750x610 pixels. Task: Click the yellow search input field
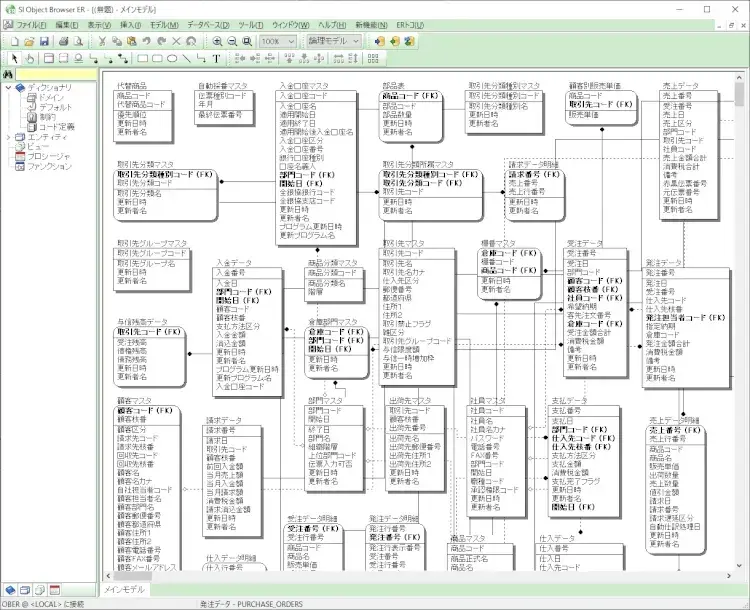56,75
